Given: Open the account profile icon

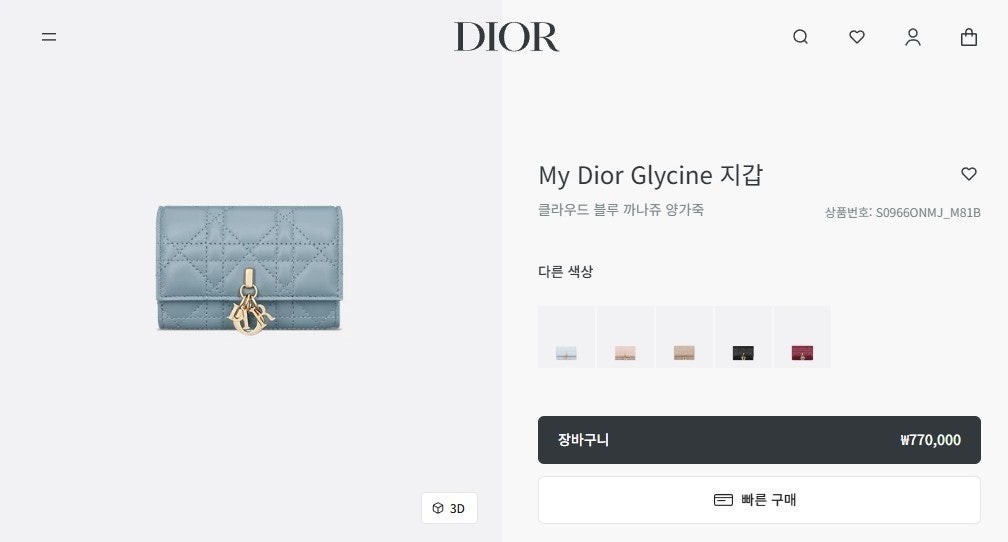Looking at the screenshot, I should [x=913, y=37].
